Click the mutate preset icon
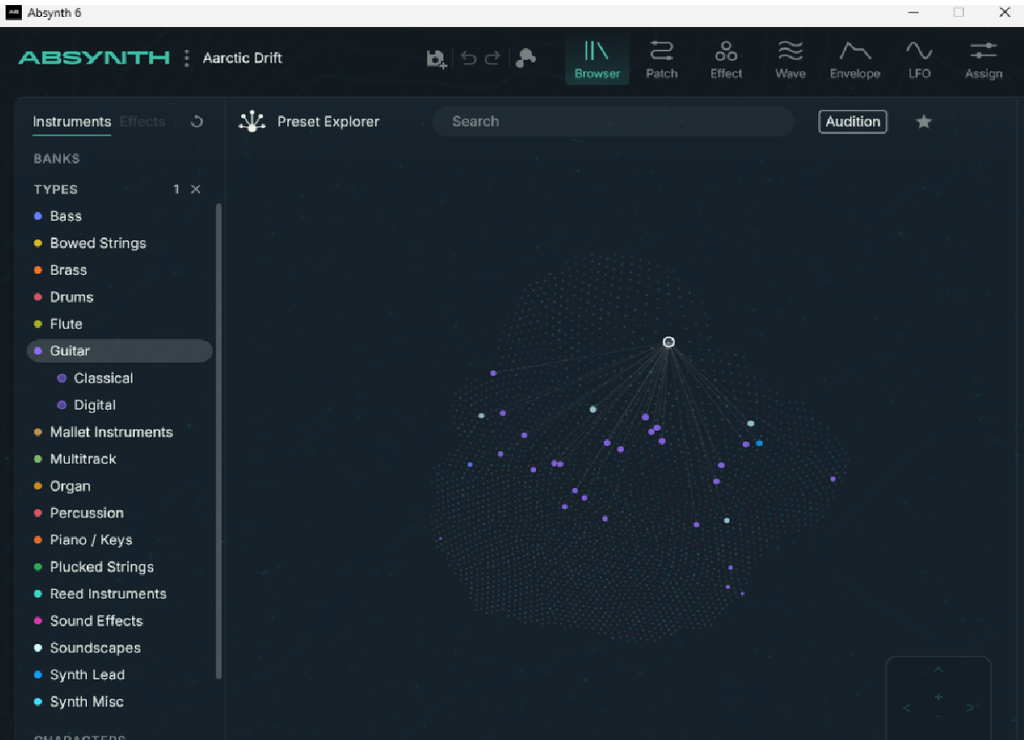Viewport: 1024px width, 740px height. (526, 58)
